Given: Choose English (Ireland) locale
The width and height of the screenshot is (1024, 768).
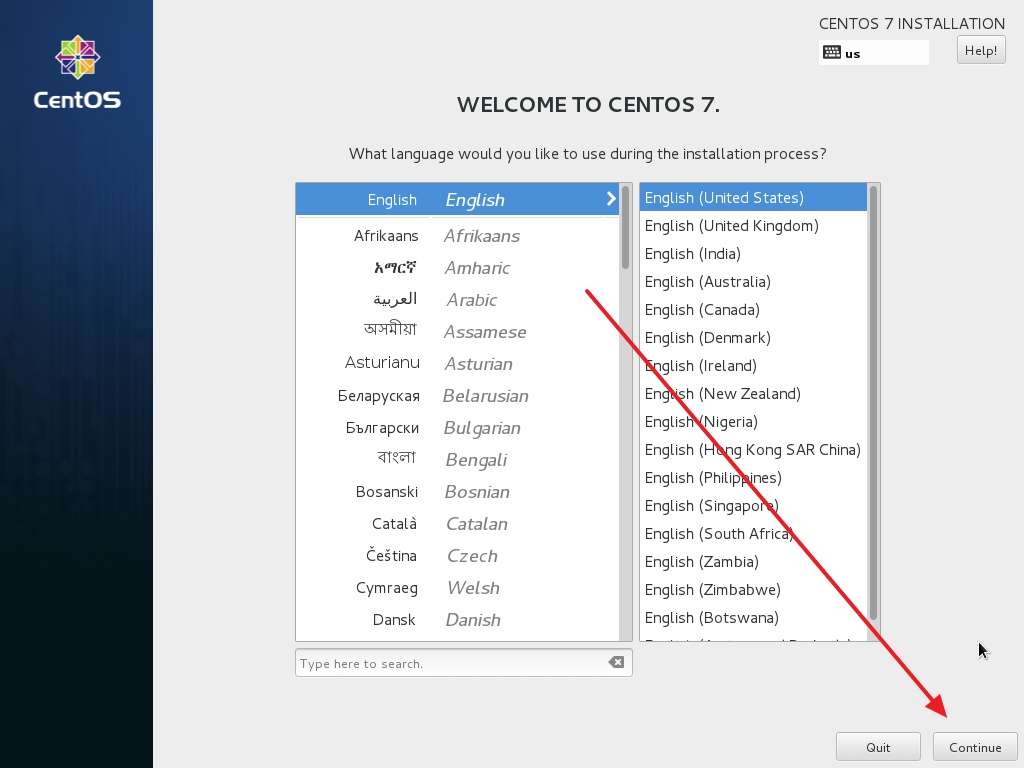Looking at the screenshot, I should [x=754, y=366].
